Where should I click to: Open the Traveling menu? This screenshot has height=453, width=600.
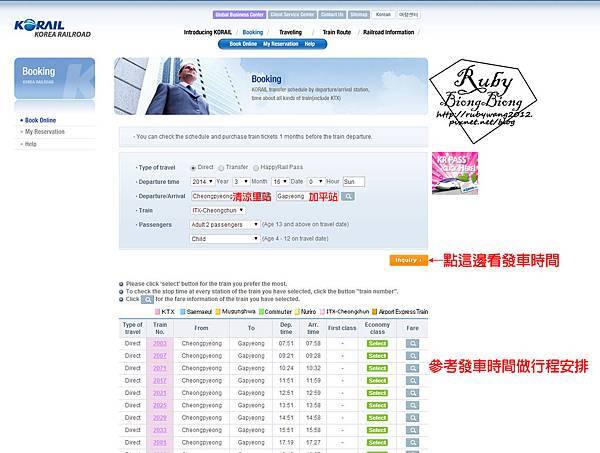click(290, 33)
